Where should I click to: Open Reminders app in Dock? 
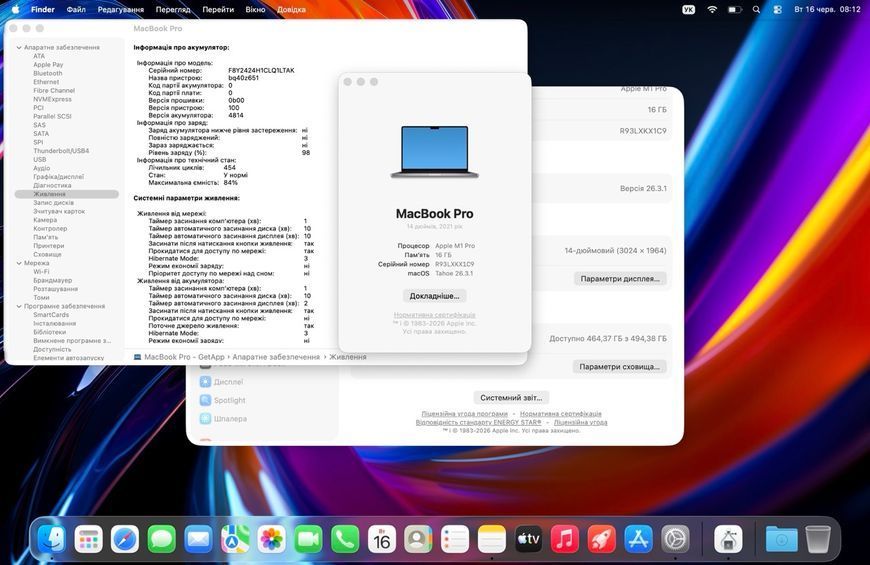click(x=455, y=538)
